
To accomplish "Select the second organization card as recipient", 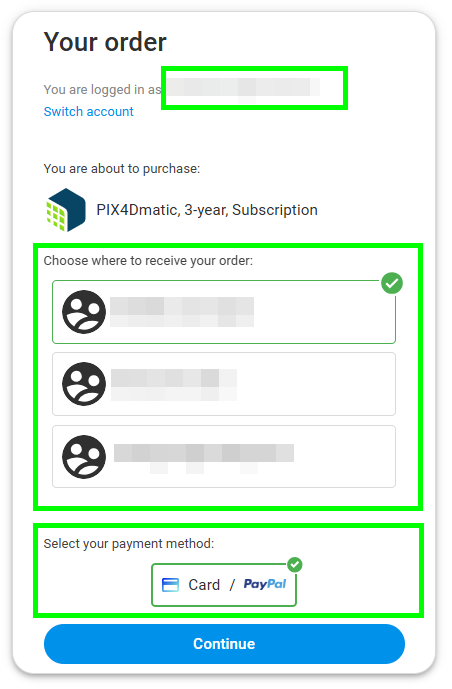I will (224, 384).
